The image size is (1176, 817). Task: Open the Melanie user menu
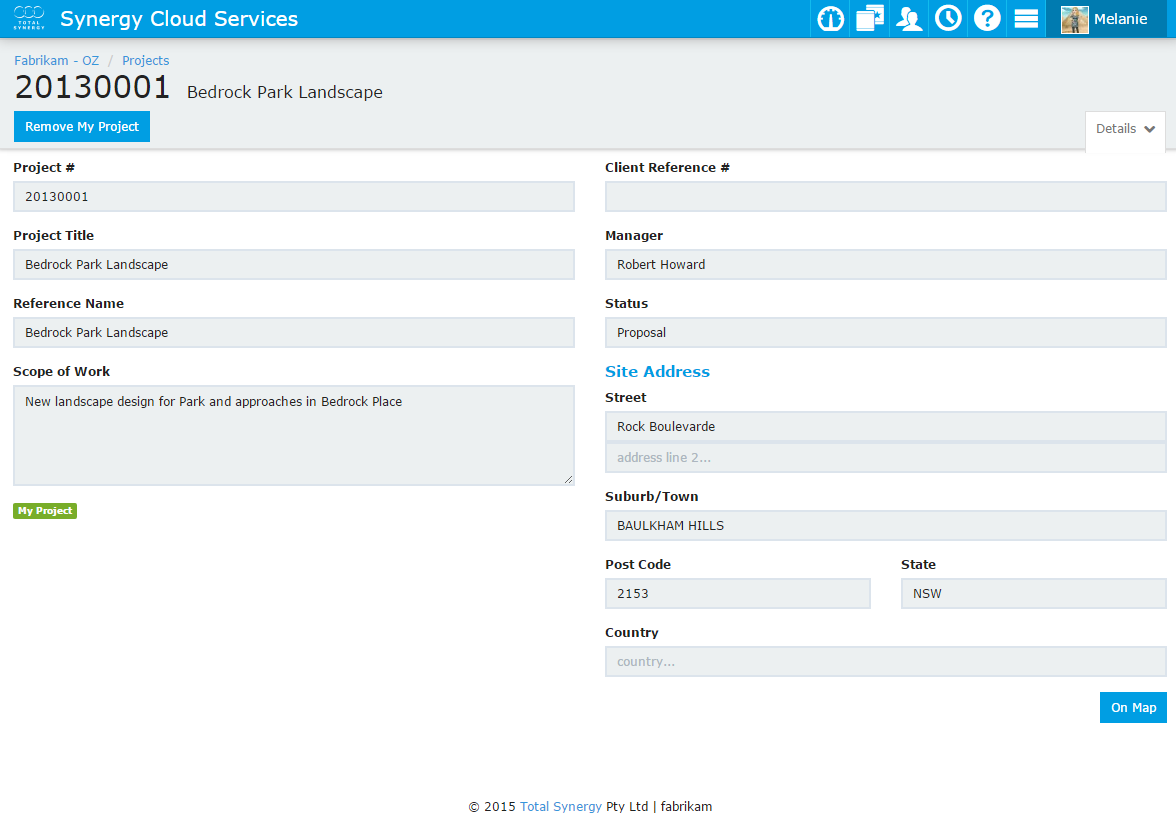[1106, 19]
